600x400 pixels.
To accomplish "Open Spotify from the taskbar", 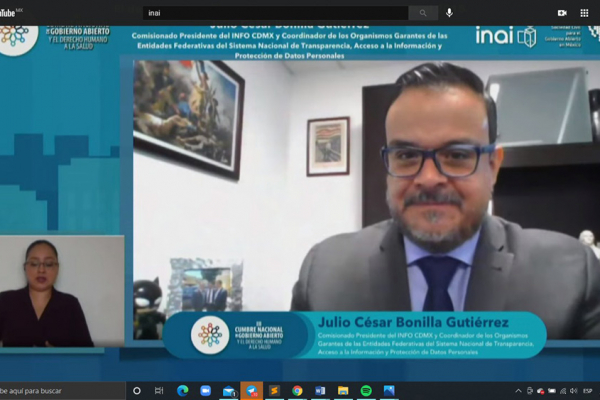I will click(366, 391).
